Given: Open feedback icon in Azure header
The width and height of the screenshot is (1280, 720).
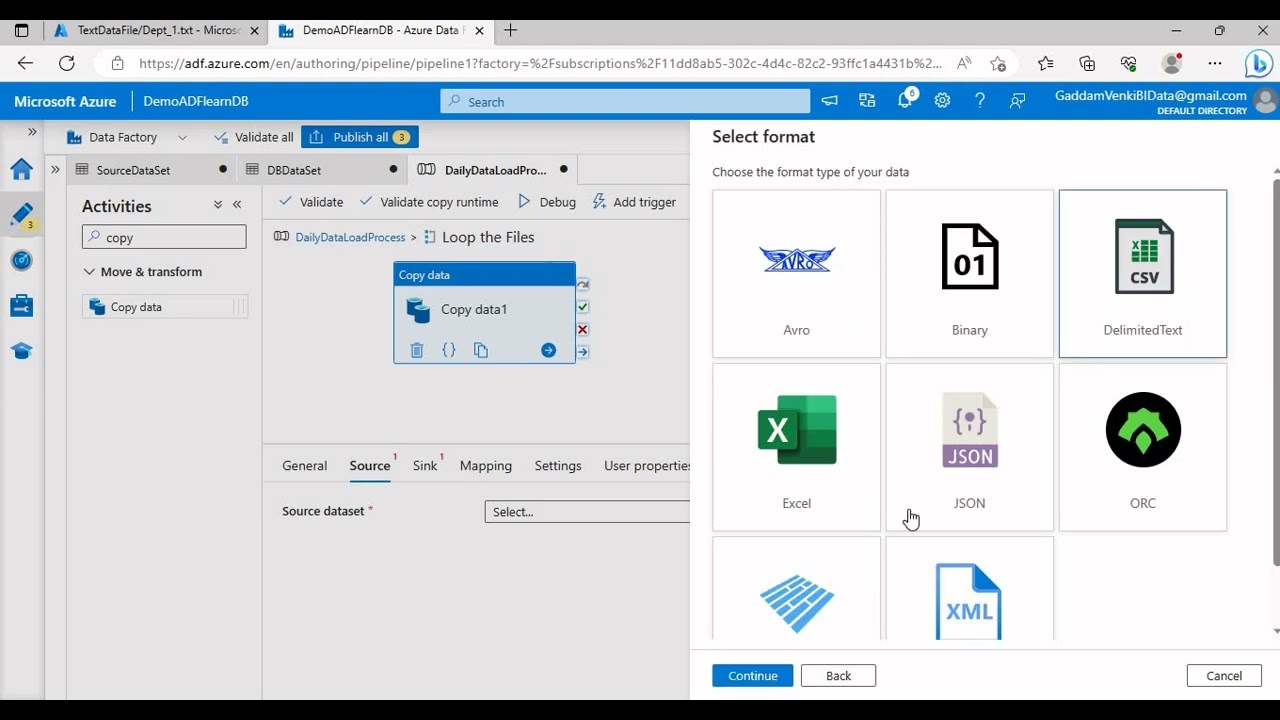Looking at the screenshot, I should tap(1018, 101).
